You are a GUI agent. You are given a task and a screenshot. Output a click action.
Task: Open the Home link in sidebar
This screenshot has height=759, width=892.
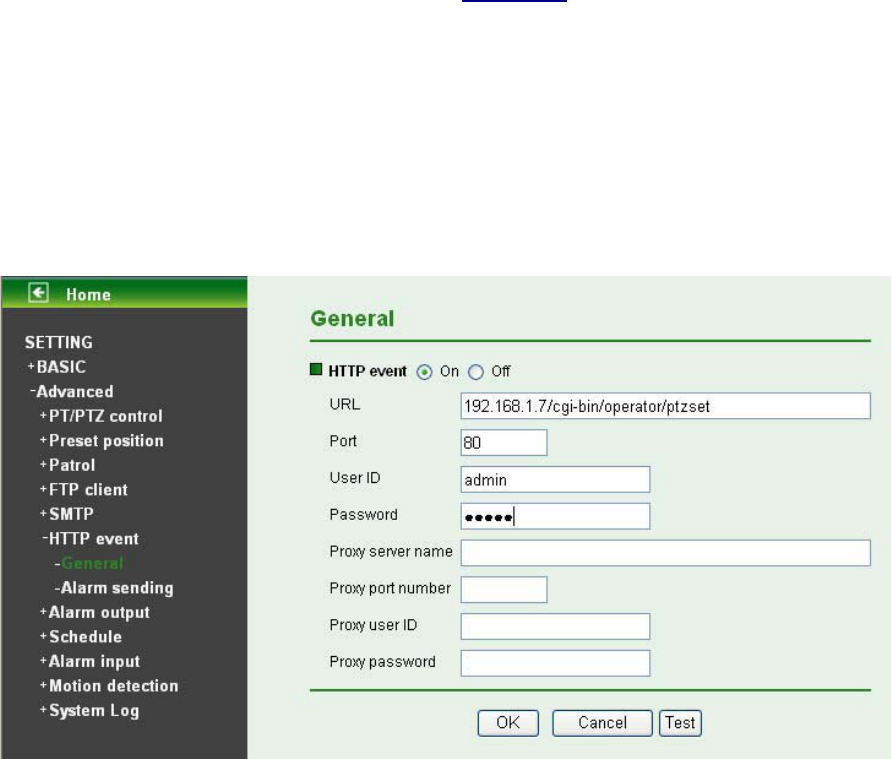[x=88, y=295]
